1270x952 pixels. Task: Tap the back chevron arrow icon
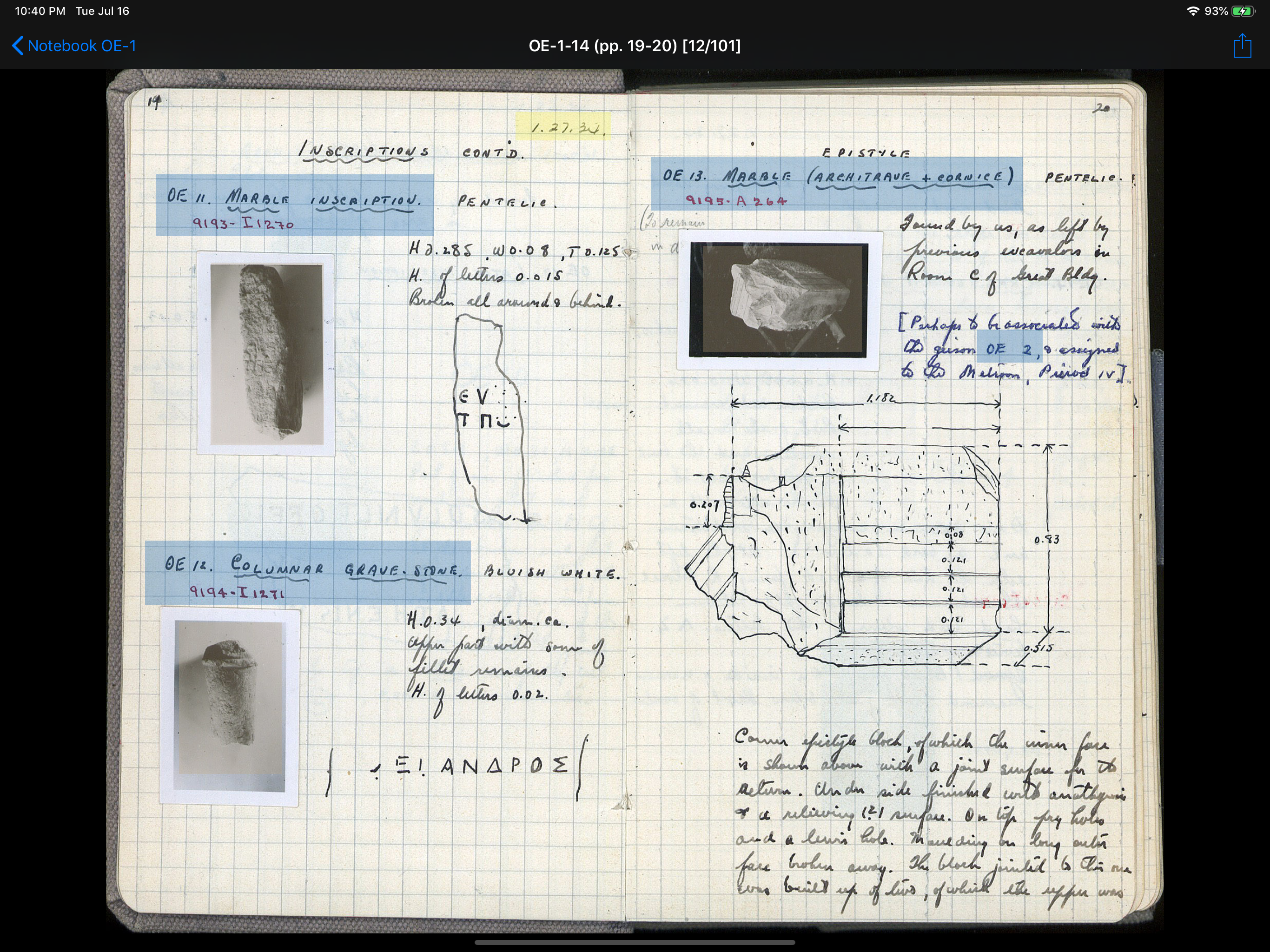[x=18, y=46]
